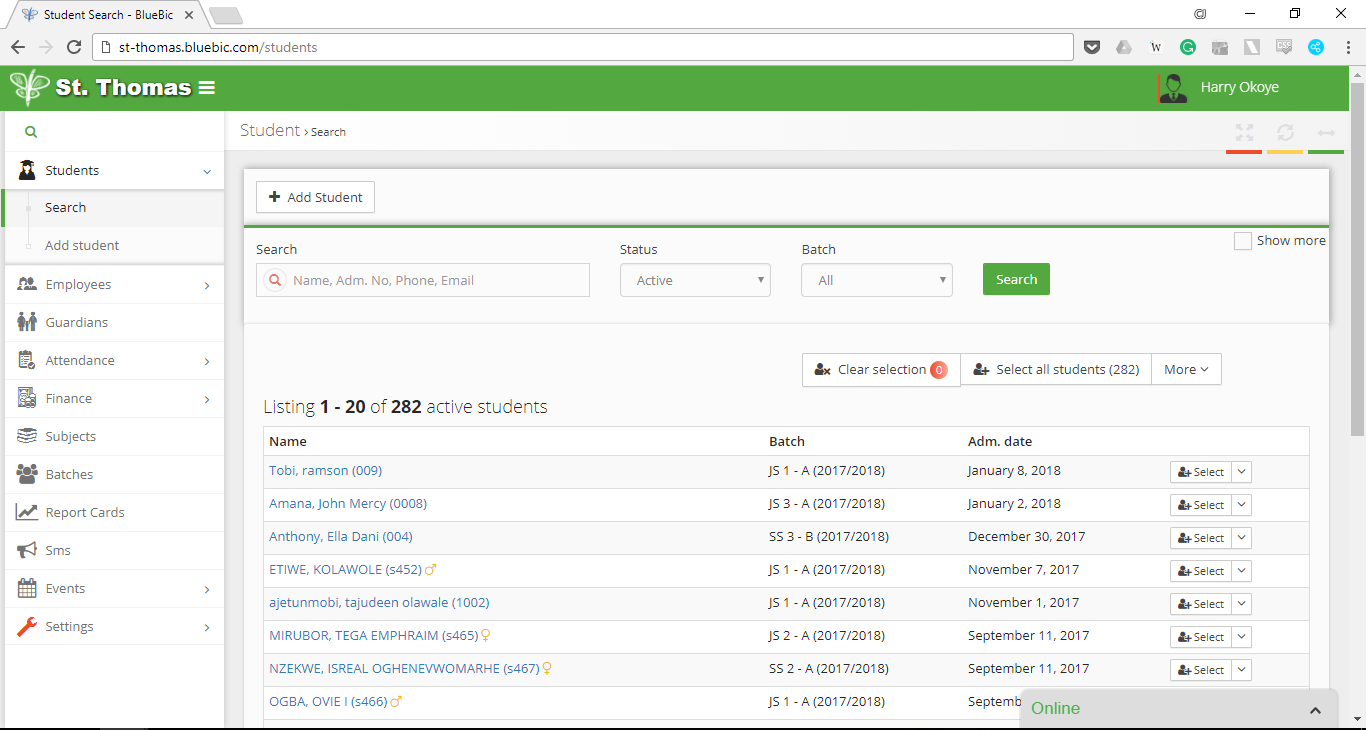Screen dimensions: 1366x730
Task: Click the green Search button
Action: click(1016, 279)
